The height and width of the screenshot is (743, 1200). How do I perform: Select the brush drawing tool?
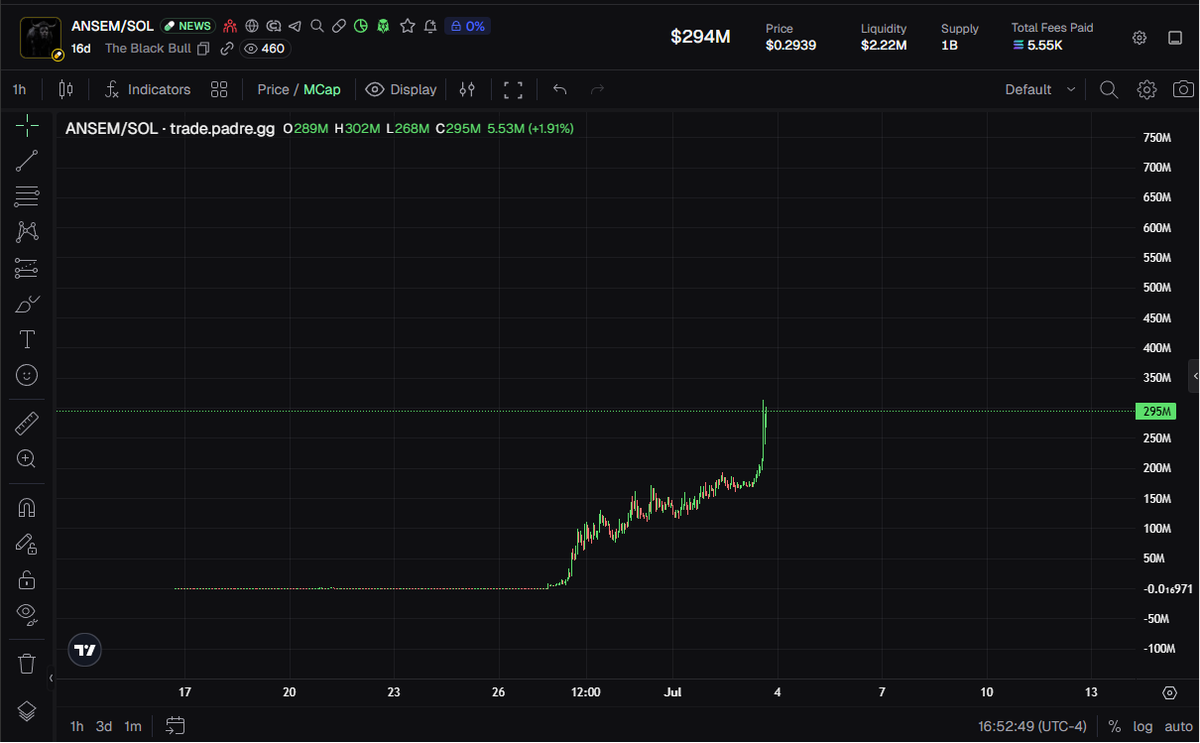click(x=27, y=304)
